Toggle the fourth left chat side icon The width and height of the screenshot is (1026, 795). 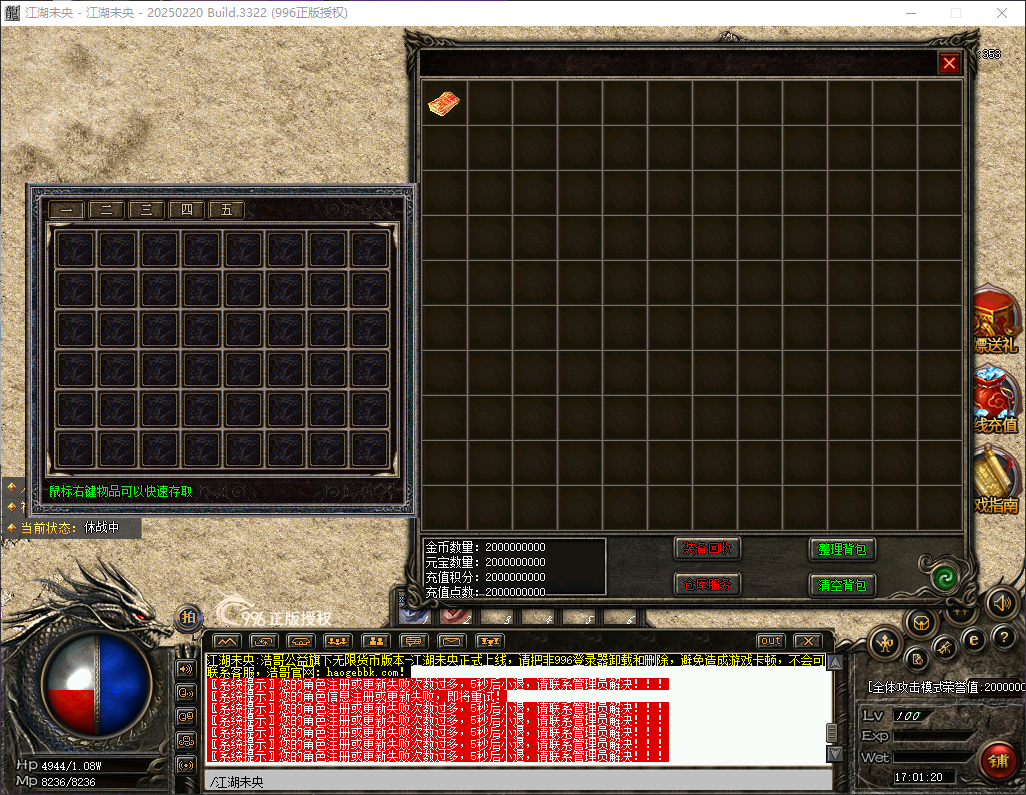pos(186,741)
